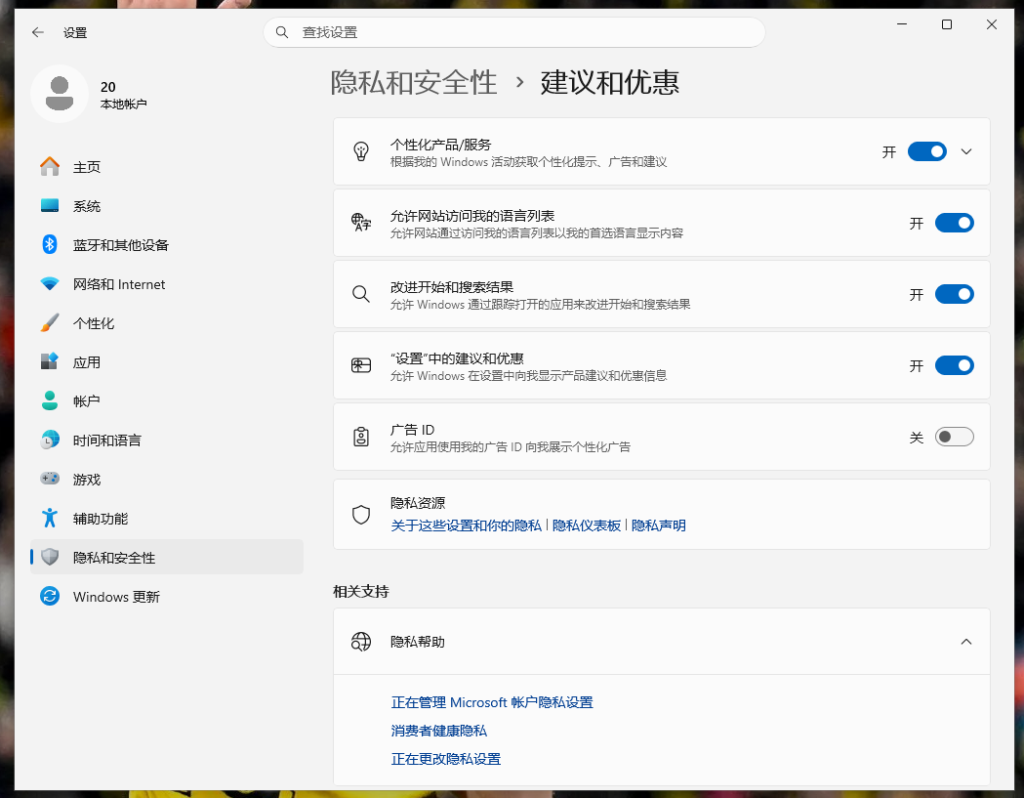Screen dimensions: 1024x798
Task: Open Windows 更新 page
Action: 167,596
